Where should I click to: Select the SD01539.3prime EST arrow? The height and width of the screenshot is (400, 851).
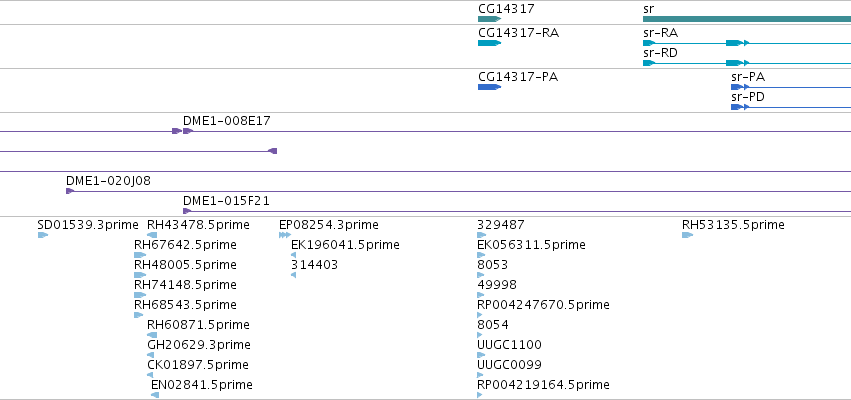[x=43, y=235]
